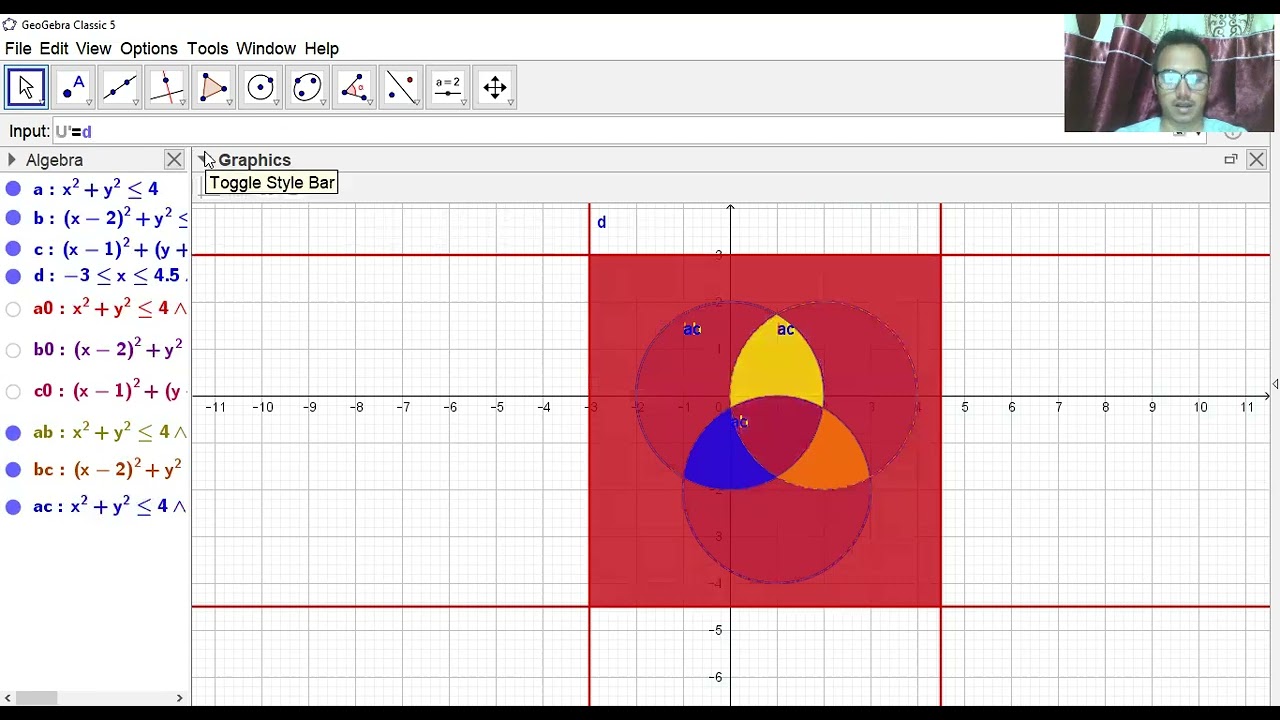Viewport: 1280px width, 720px height.
Task: Toggle visibility of object ab
Action: [x=13, y=433]
